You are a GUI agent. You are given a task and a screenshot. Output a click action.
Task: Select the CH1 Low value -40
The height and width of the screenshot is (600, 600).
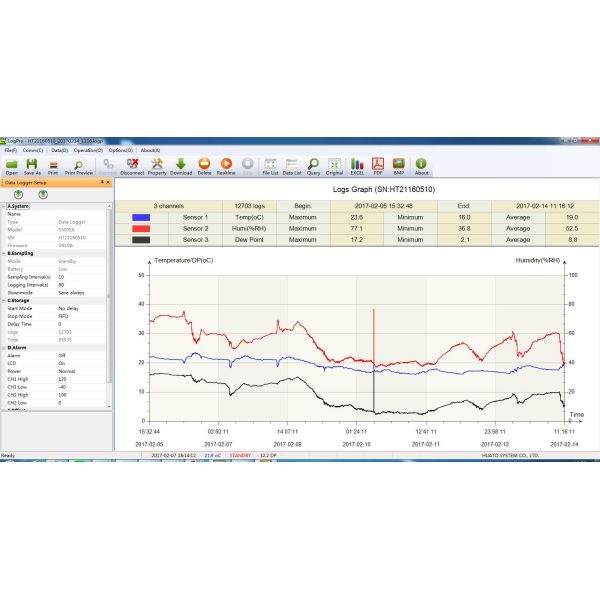coord(62,387)
